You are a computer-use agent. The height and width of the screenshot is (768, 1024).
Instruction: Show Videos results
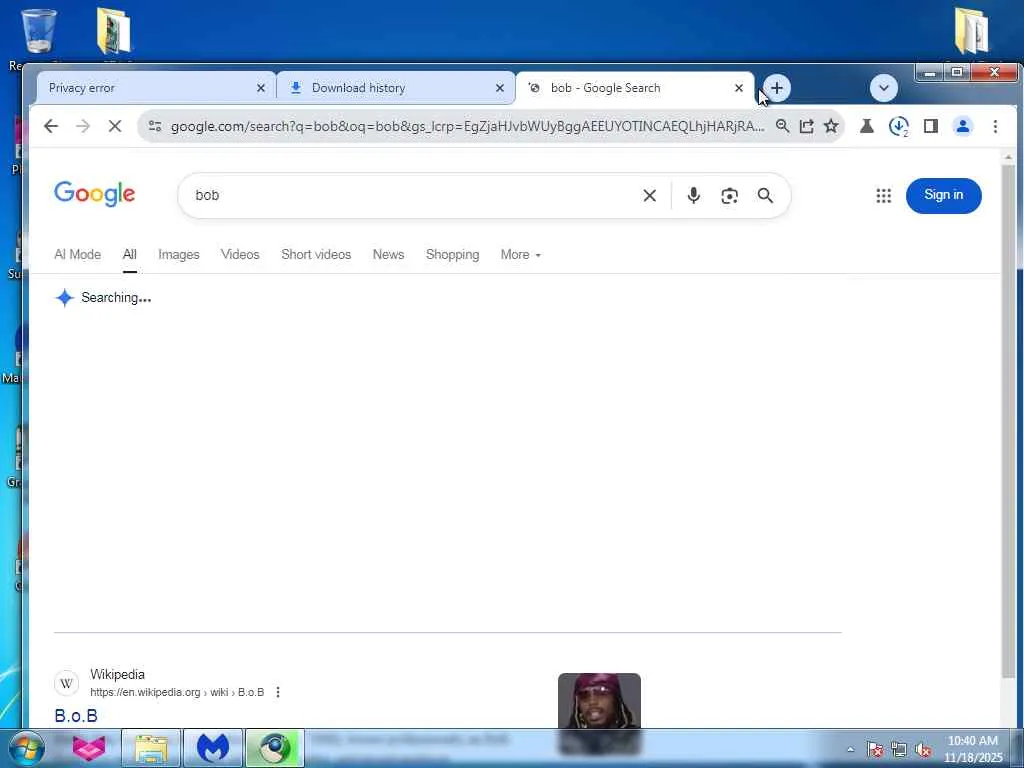240,255
